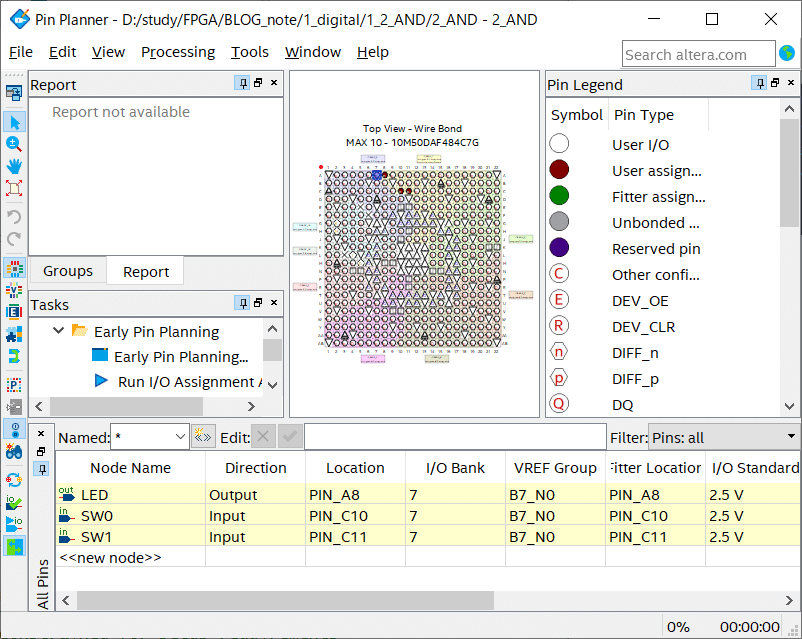Open the Tools menu
Viewport: 802px width, 639px height.
[250, 52]
